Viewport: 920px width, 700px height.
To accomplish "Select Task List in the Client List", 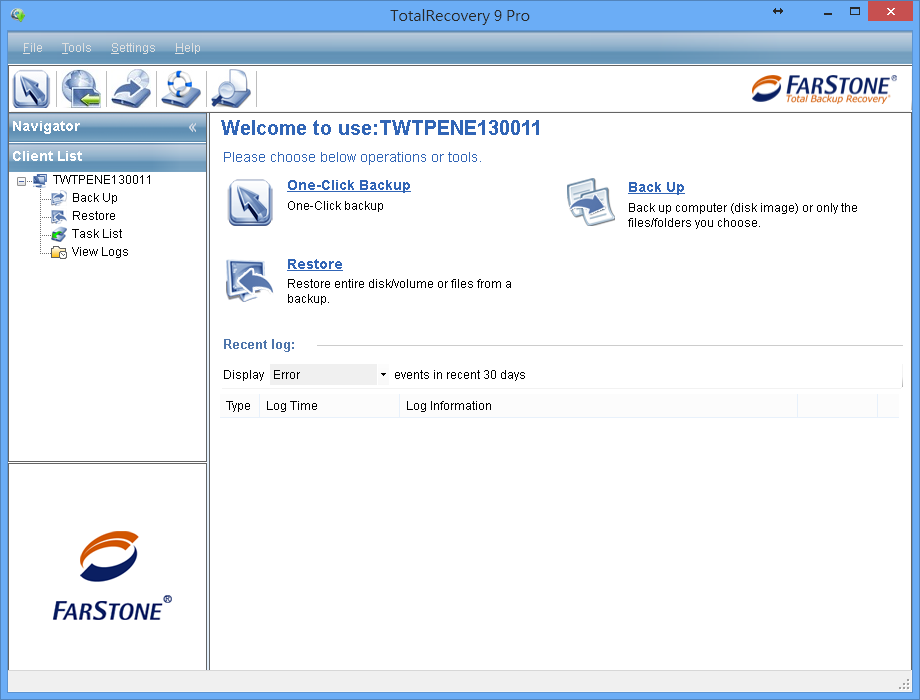I will (x=99, y=233).
